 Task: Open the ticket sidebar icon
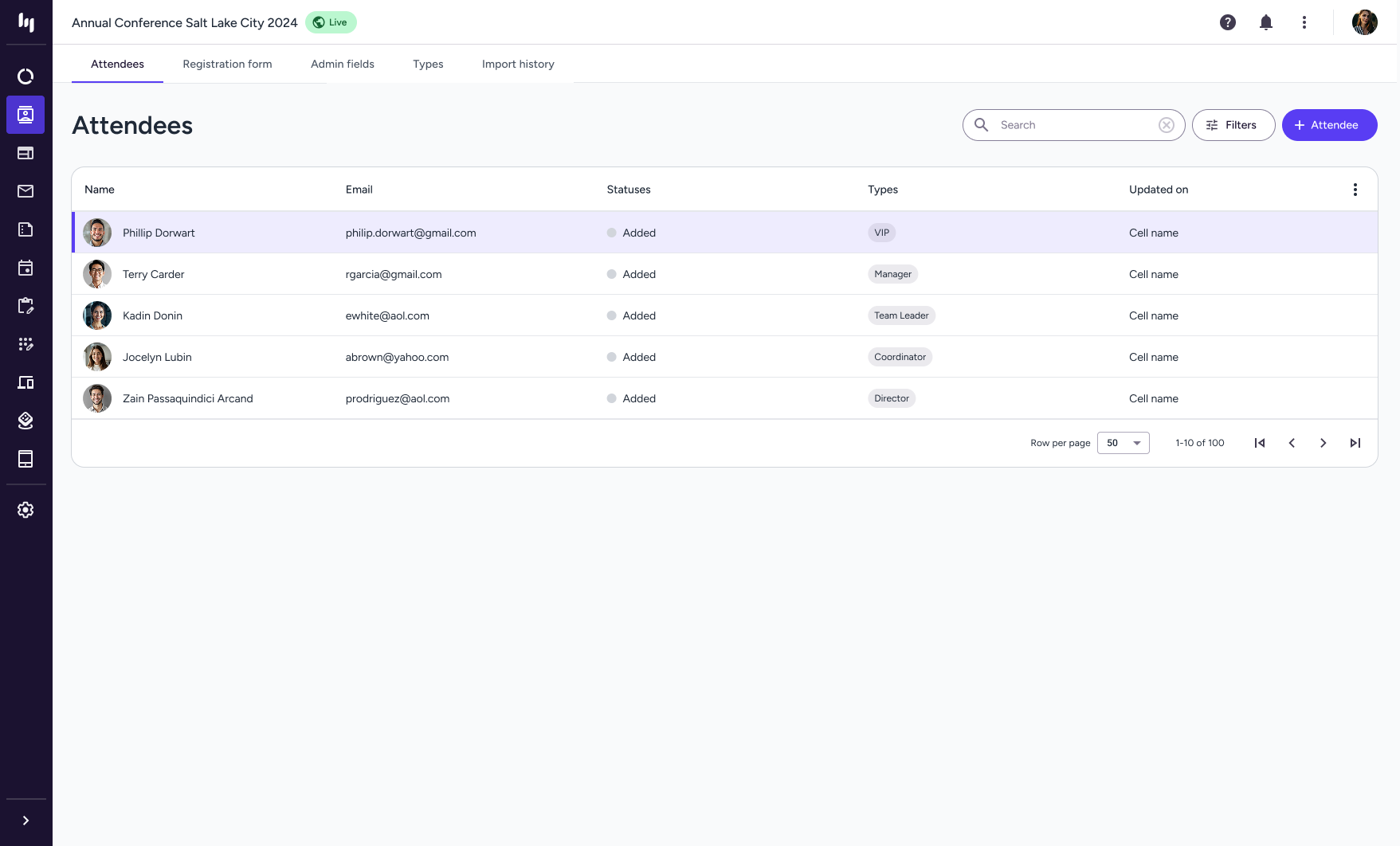click(25, 229)
